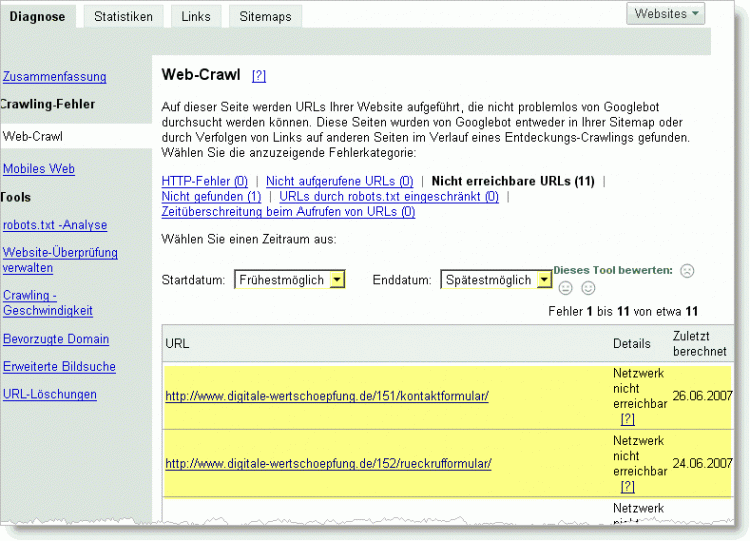The width and height of the screenshot is (750, 541).
Task: Select the HTTP-Fehler (0) category
Action: [x=204, y=181]
